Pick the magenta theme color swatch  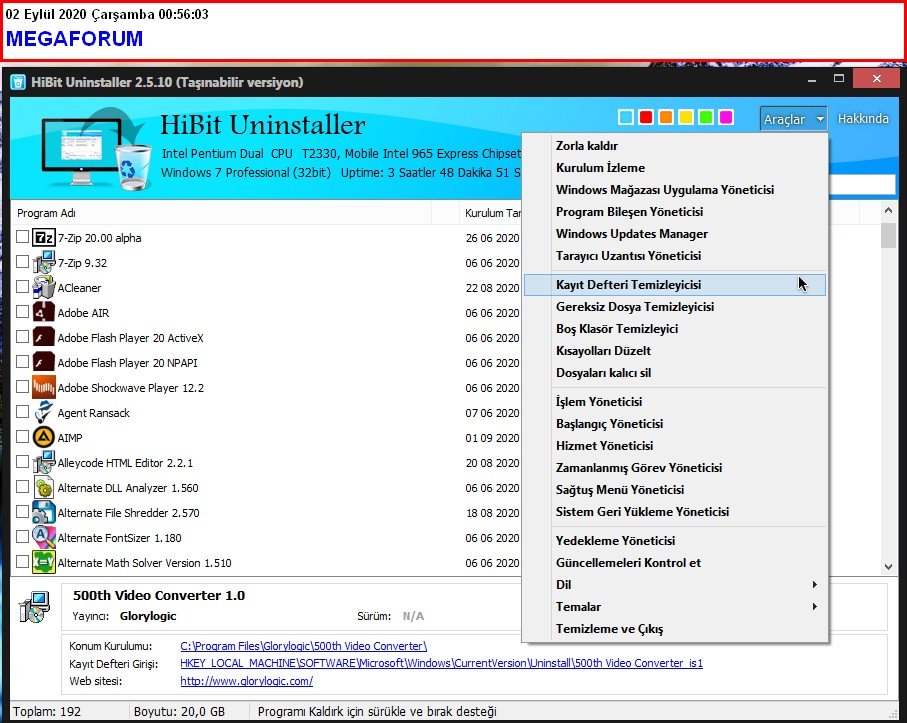click(x=726, y=117)
